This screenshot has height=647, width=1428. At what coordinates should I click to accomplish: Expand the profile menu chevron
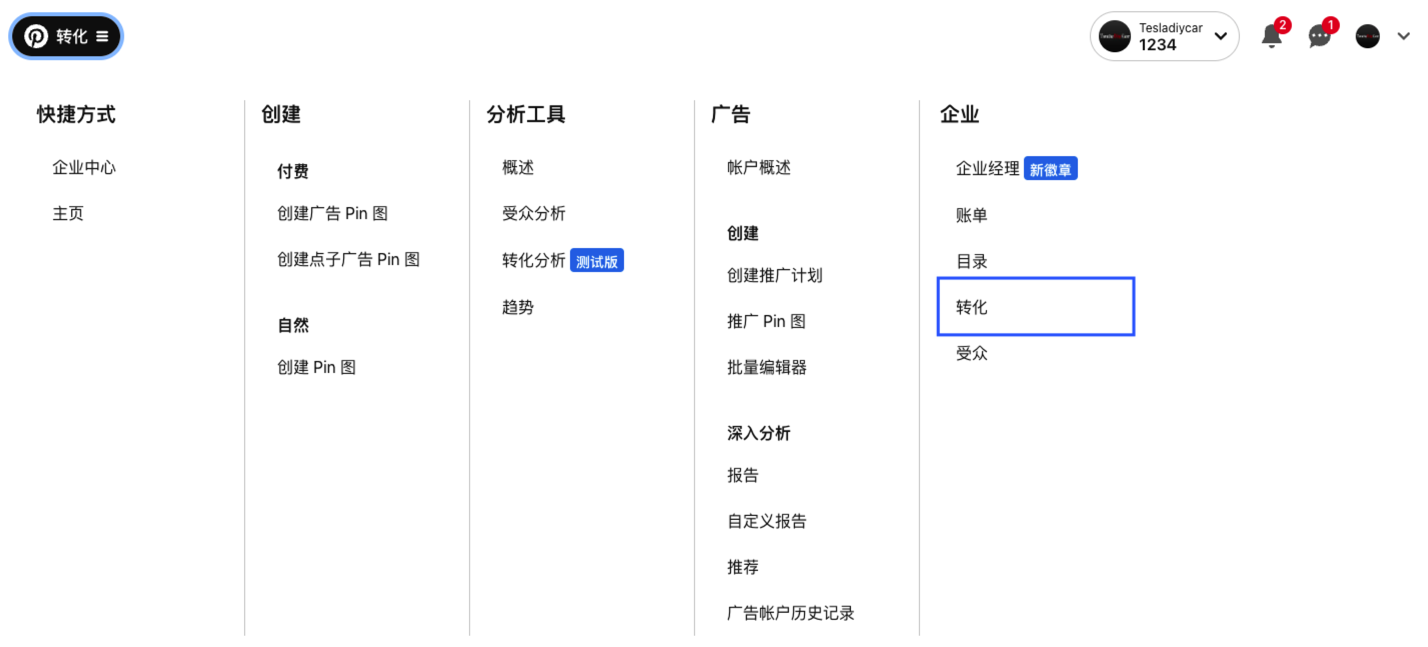pyautogui.click(x=1402, y=37)
